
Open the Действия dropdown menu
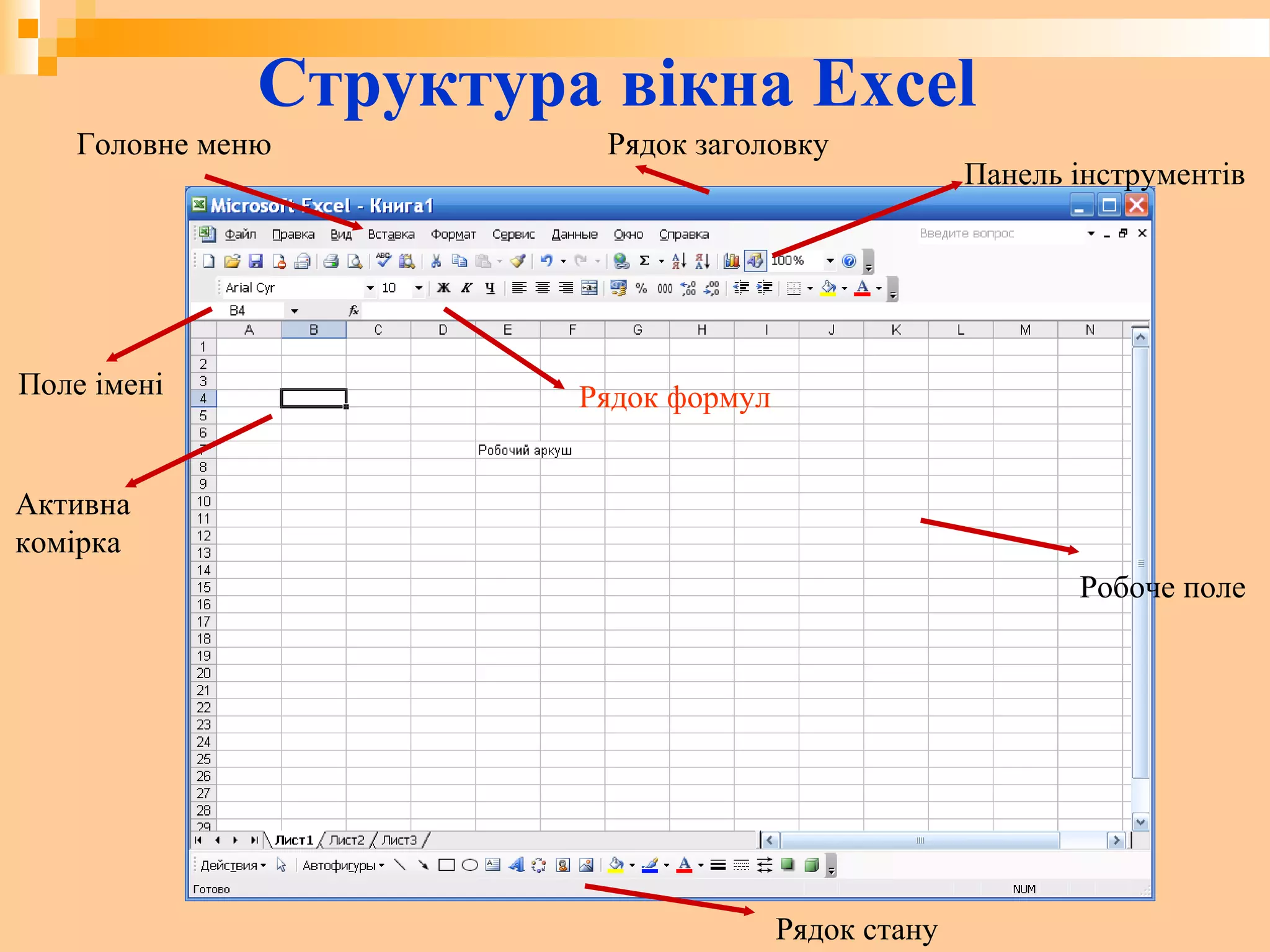233,865
